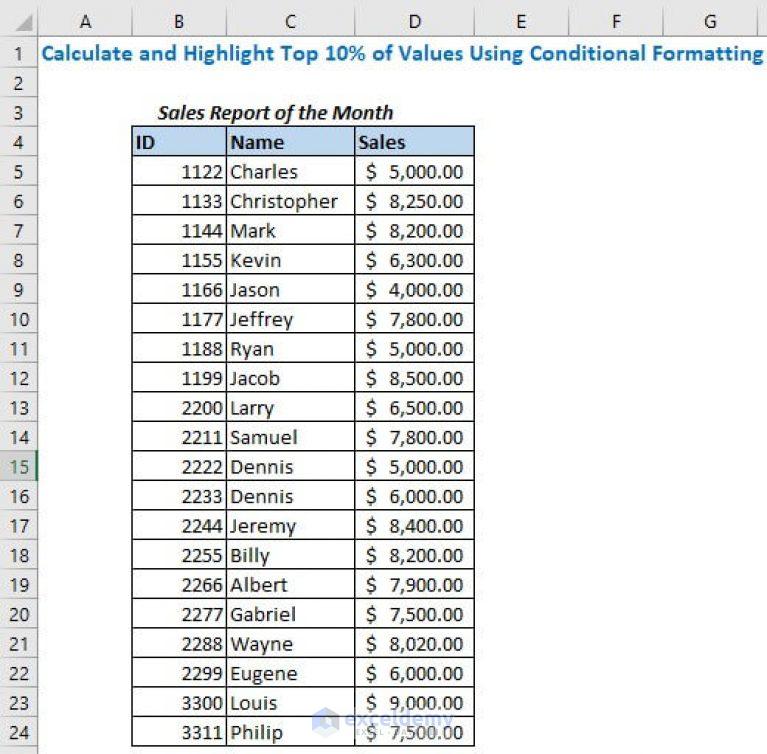Select the 'Ryan' name cell

(291, 348)
